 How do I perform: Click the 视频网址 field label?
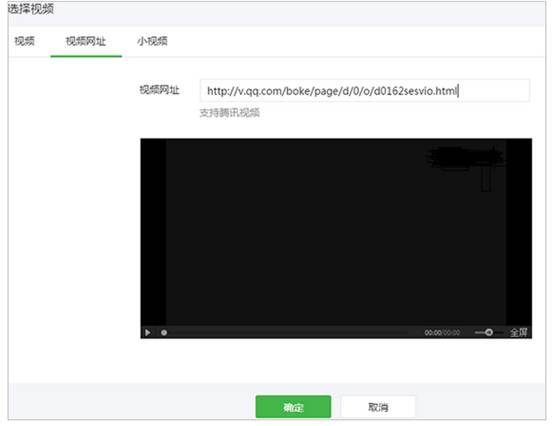pos(159,90)
